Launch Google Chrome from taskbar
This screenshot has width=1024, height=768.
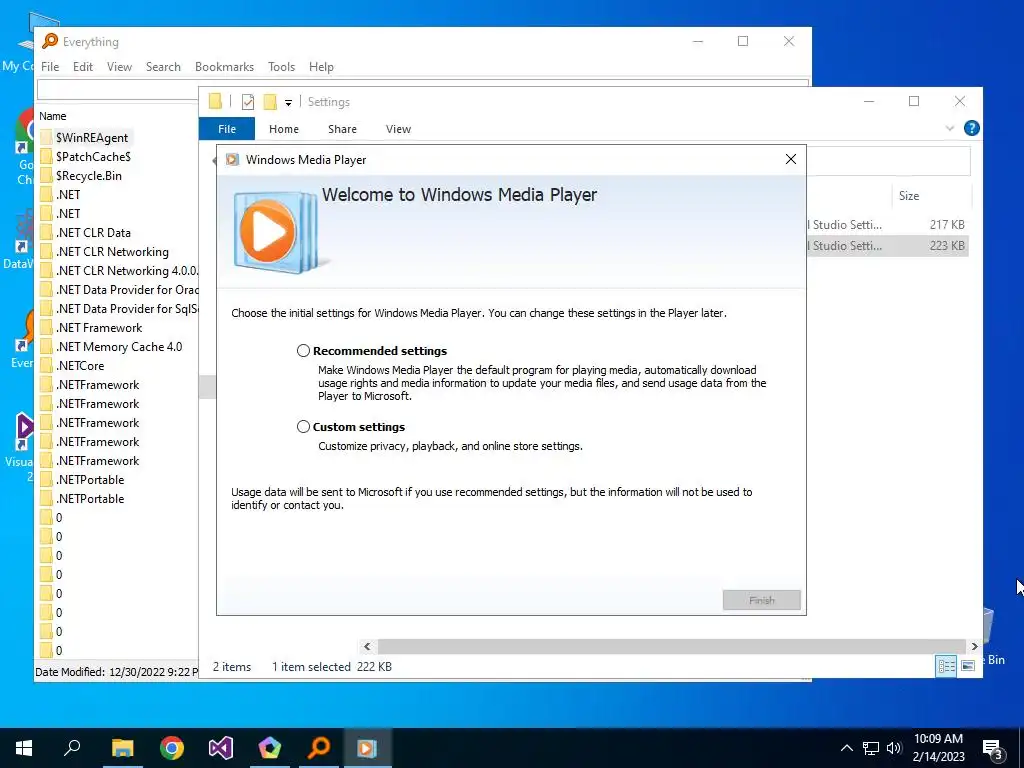pyautogui.click(x=172, y=748)
